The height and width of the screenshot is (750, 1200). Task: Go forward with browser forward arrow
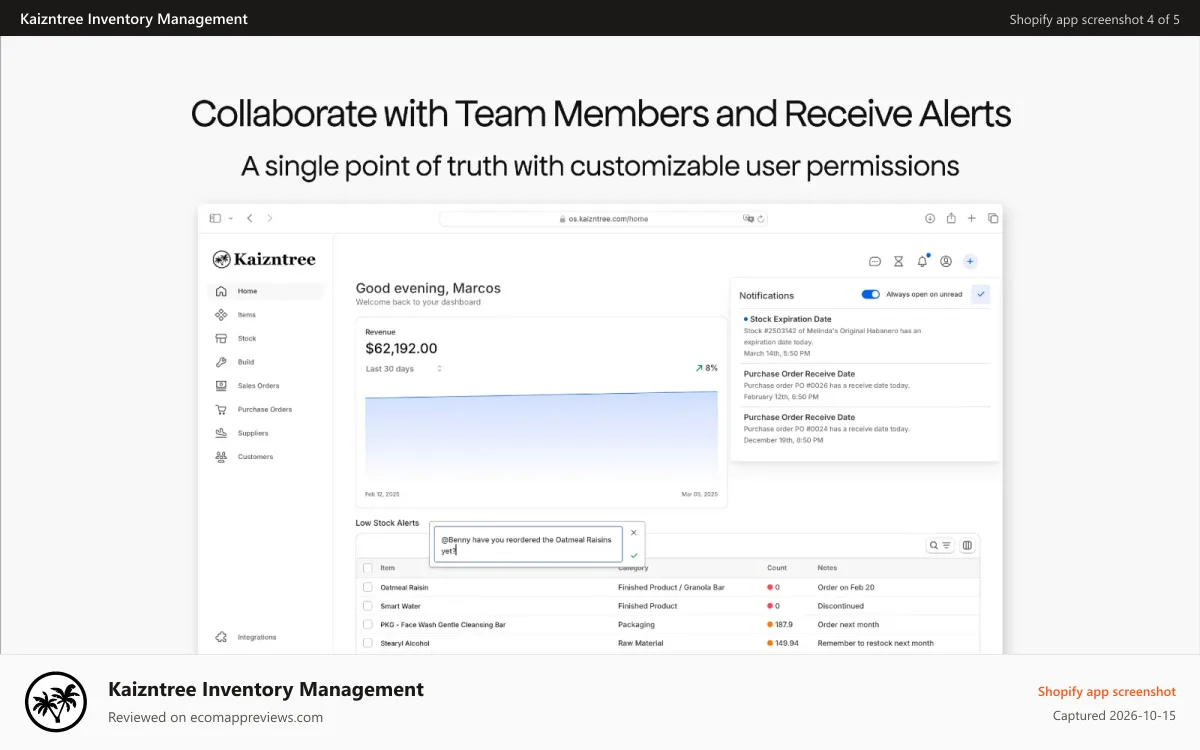[x=269, y=218]
